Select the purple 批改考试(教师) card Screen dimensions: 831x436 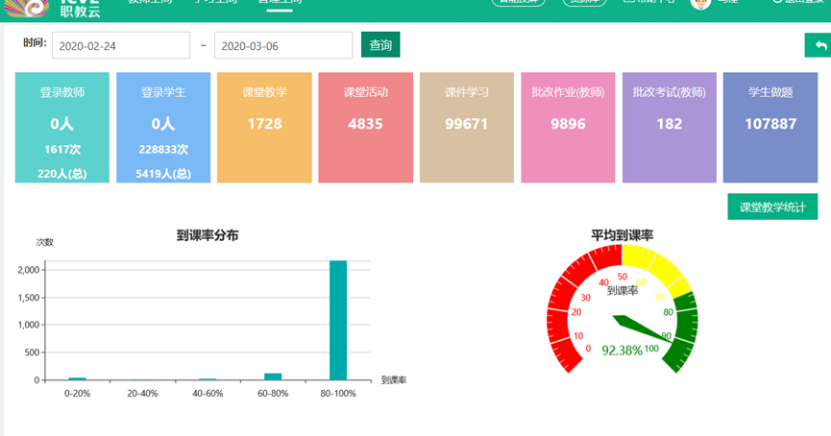(x=669, y=127)
